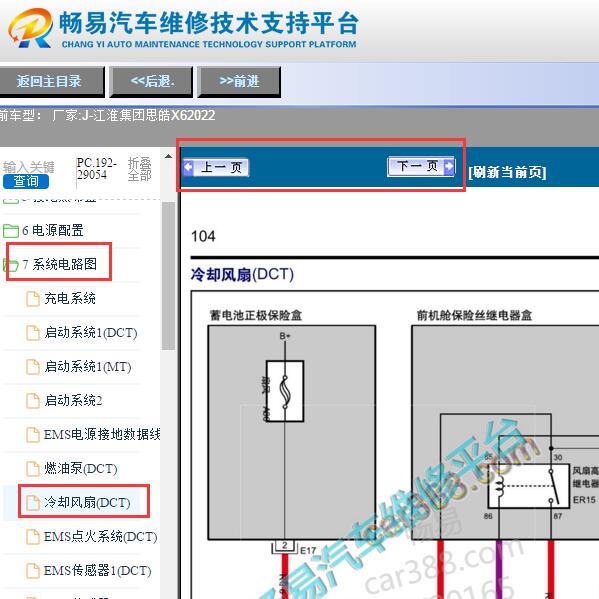Click the EMS传感器1(DCT) page icon

[x=33, y=571]
